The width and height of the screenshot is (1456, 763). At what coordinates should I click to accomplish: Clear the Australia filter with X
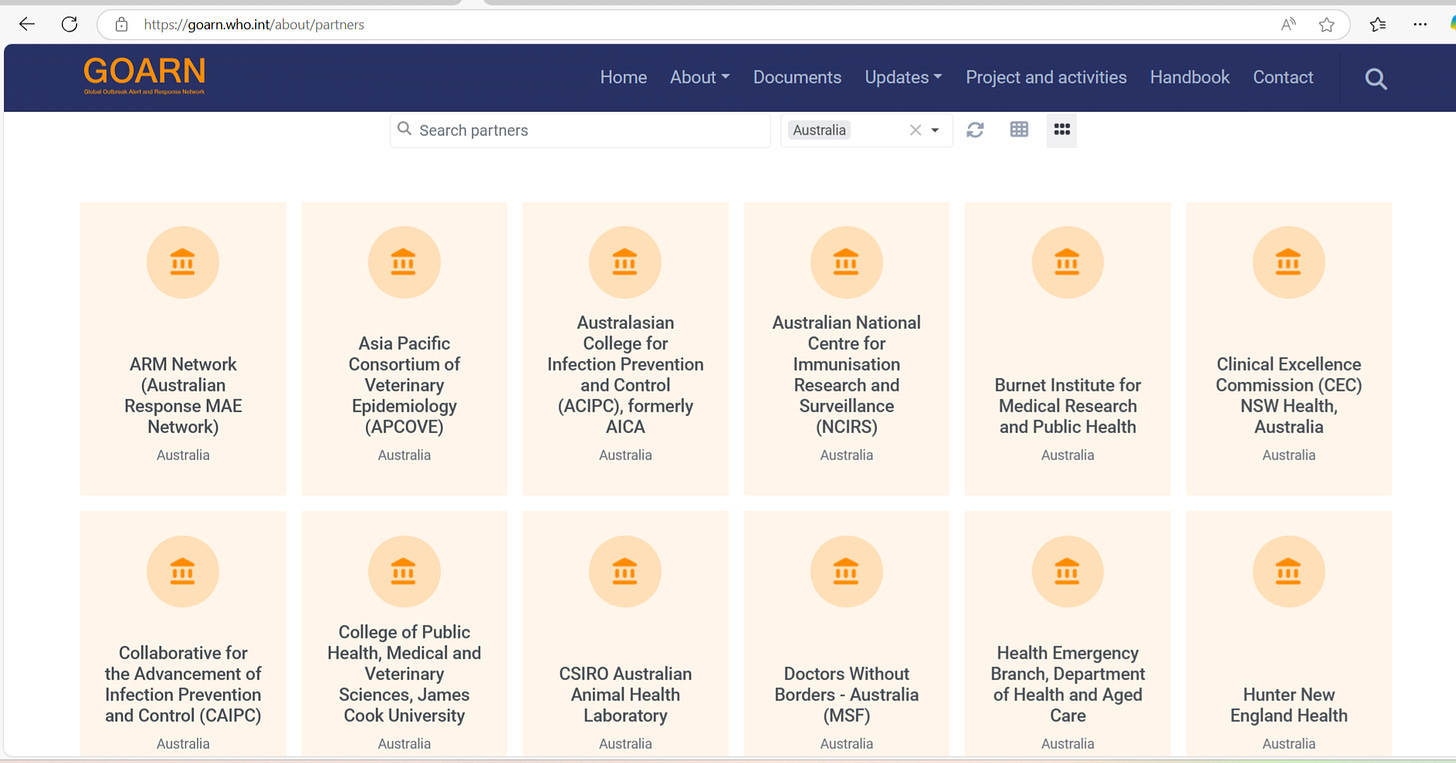coord(915,130)
